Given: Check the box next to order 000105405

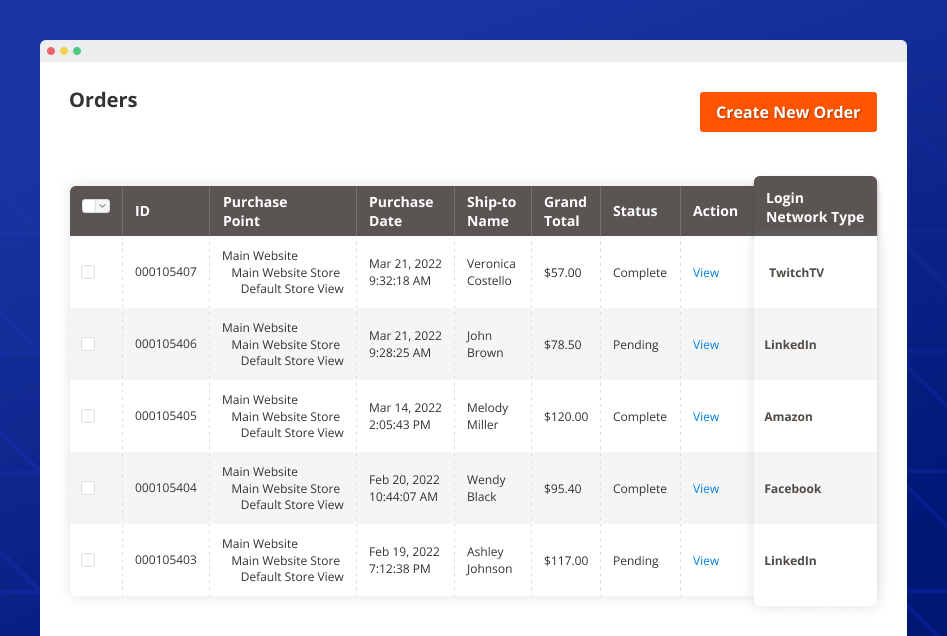Looking at the screenshot, I should [x=88, y=416].
